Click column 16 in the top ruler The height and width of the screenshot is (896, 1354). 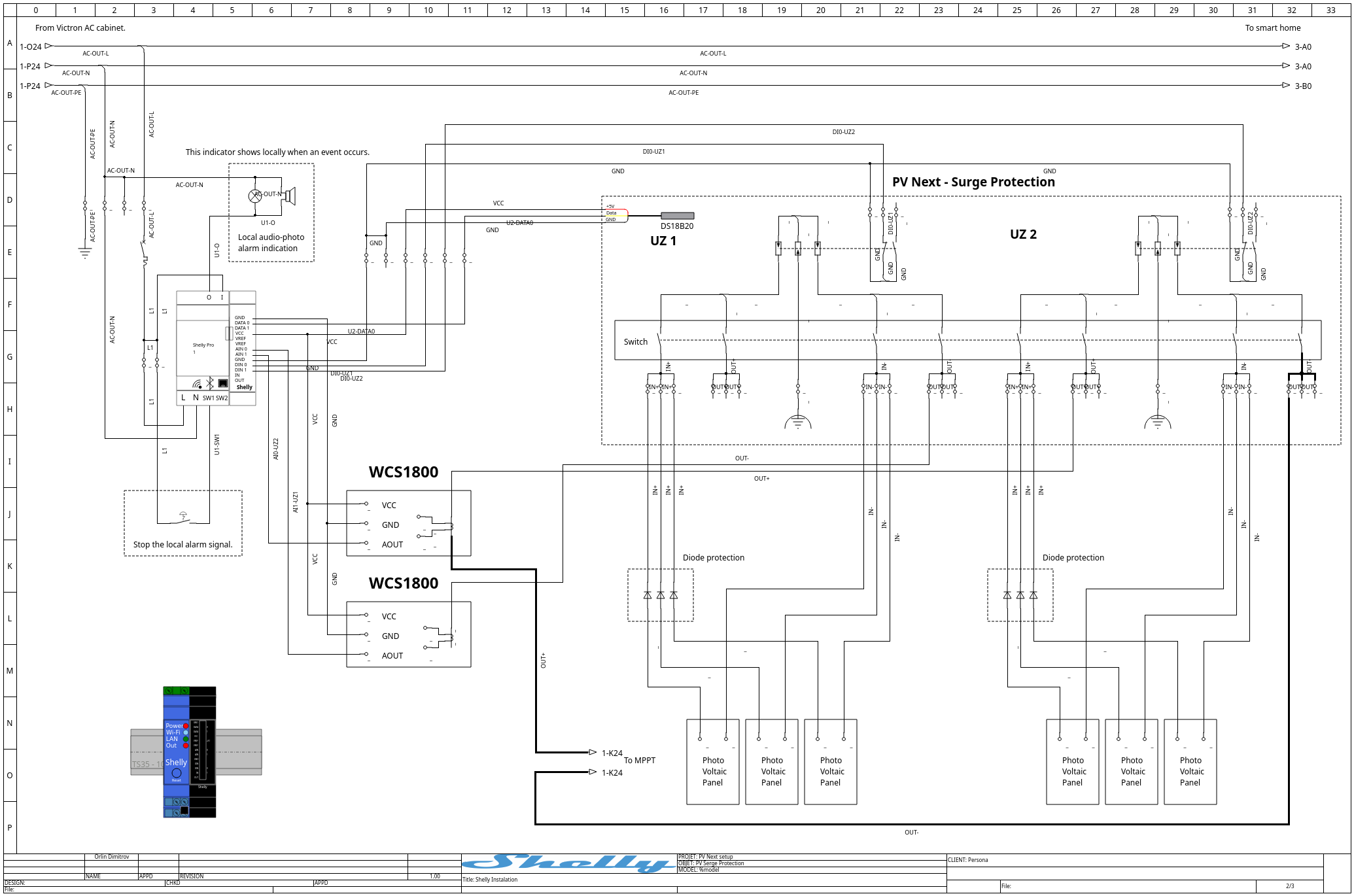[664, 10]
